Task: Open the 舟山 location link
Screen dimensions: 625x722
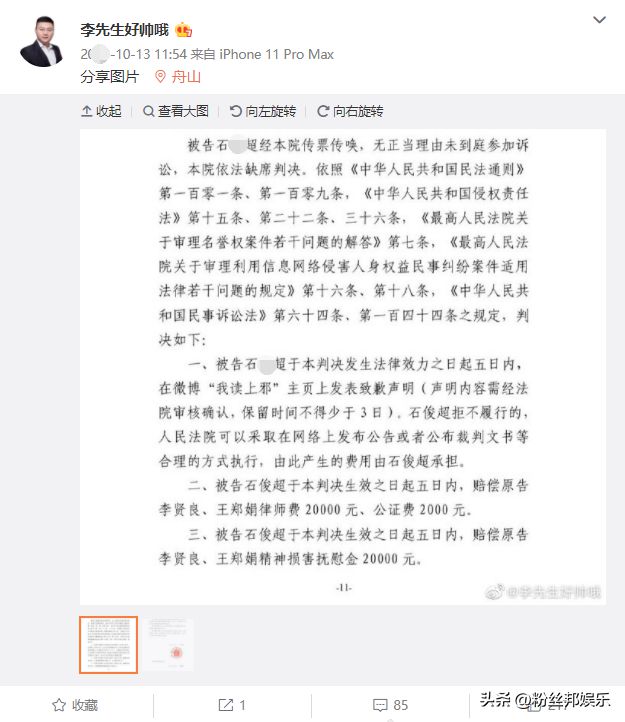Action: coord(186,76)
